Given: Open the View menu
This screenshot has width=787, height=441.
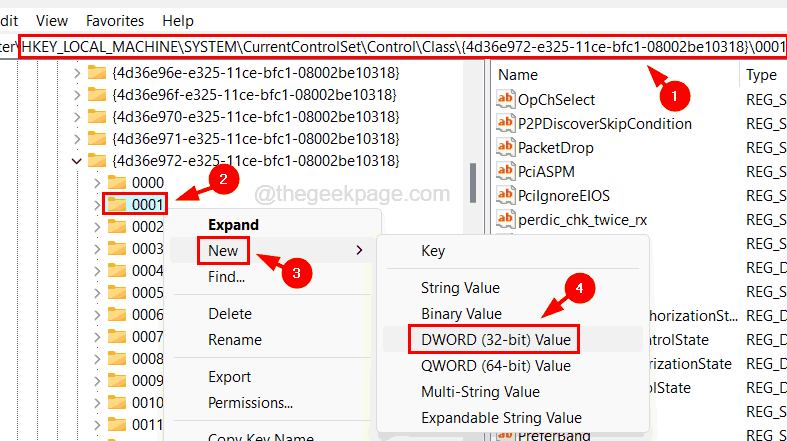Looking at the screenshot, I should click(52, 20).
